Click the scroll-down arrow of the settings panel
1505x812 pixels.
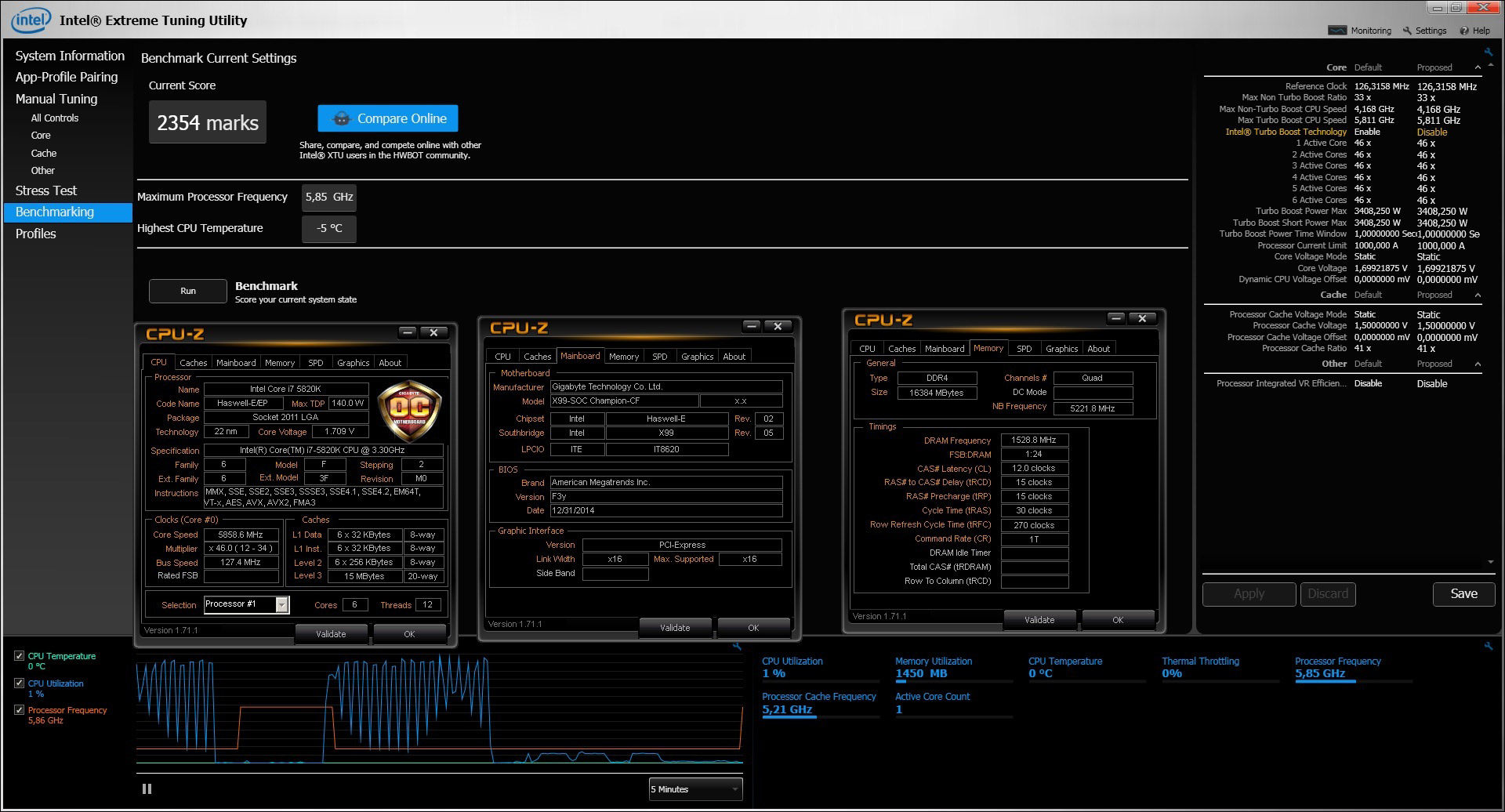[x=1490, y=562]
